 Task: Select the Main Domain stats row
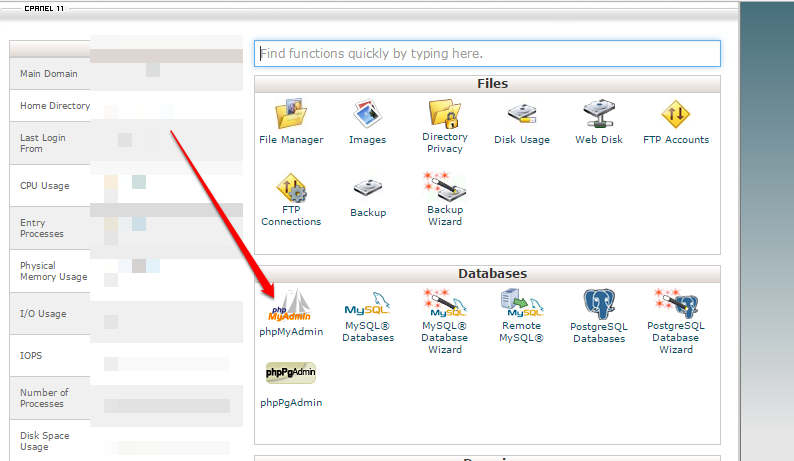126,74
